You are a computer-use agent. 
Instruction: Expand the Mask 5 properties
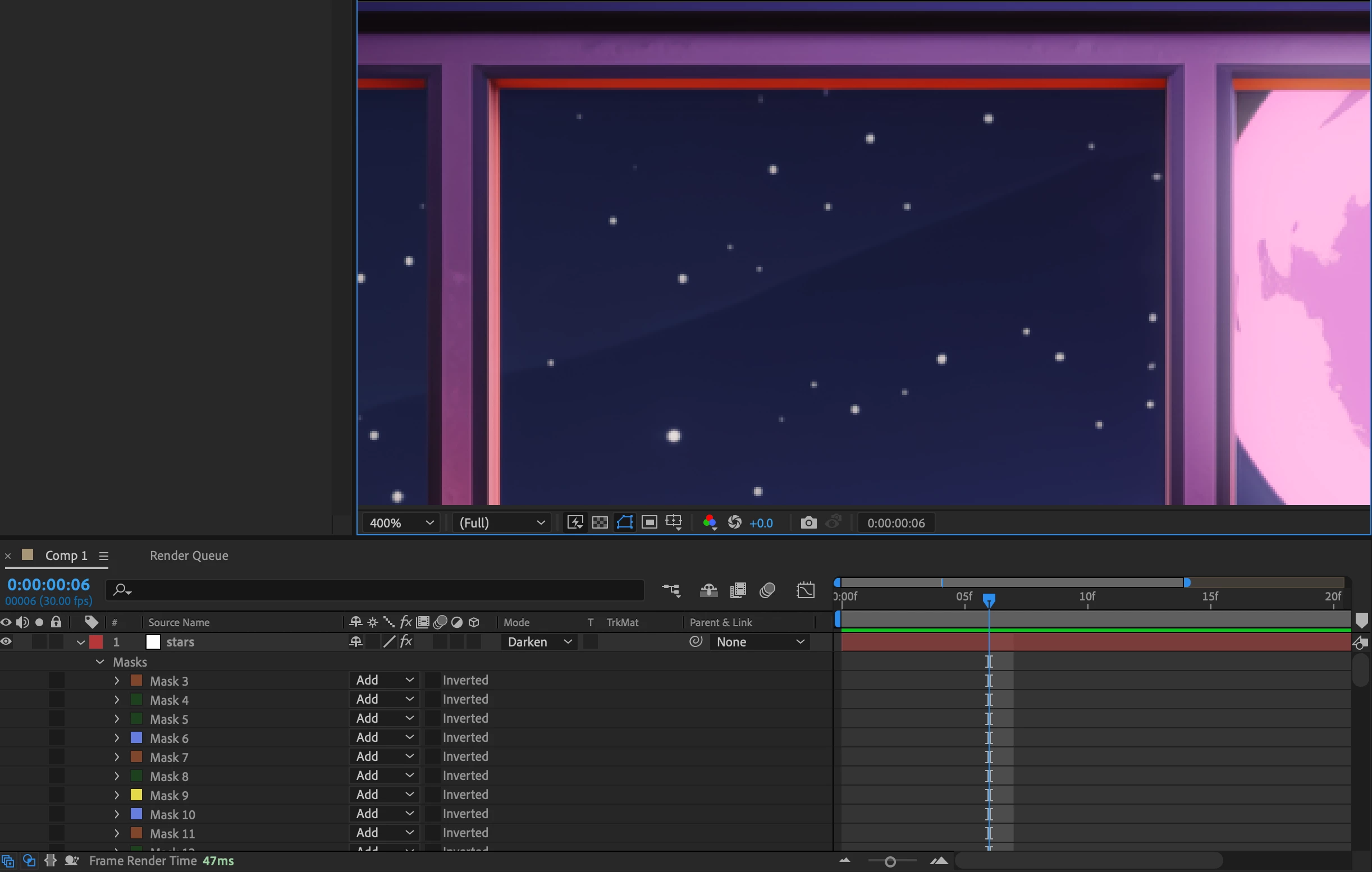pyautogui.click(x=117, y=719)
